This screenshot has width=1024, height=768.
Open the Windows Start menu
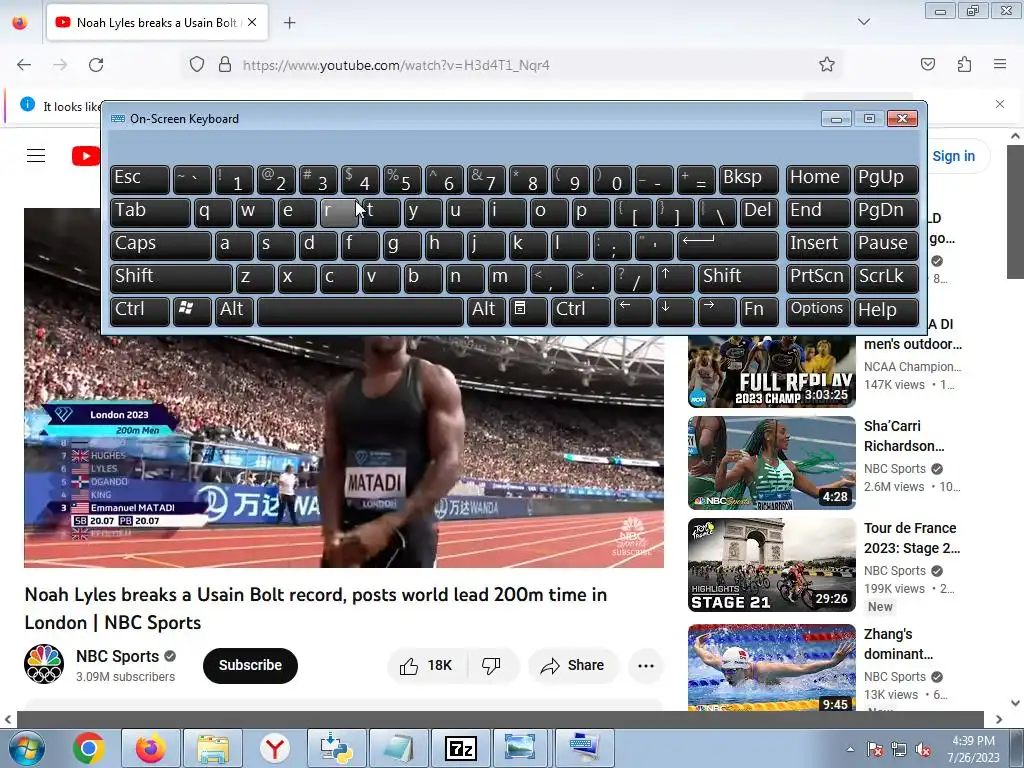[x=26, y=748]
